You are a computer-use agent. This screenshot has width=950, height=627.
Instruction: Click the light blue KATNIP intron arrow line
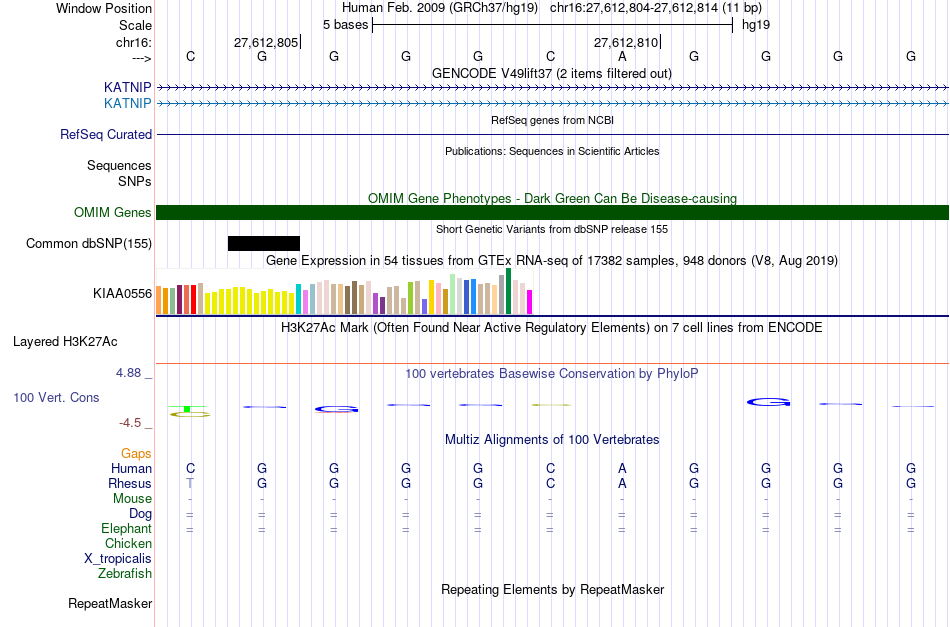tap(553, 104)
